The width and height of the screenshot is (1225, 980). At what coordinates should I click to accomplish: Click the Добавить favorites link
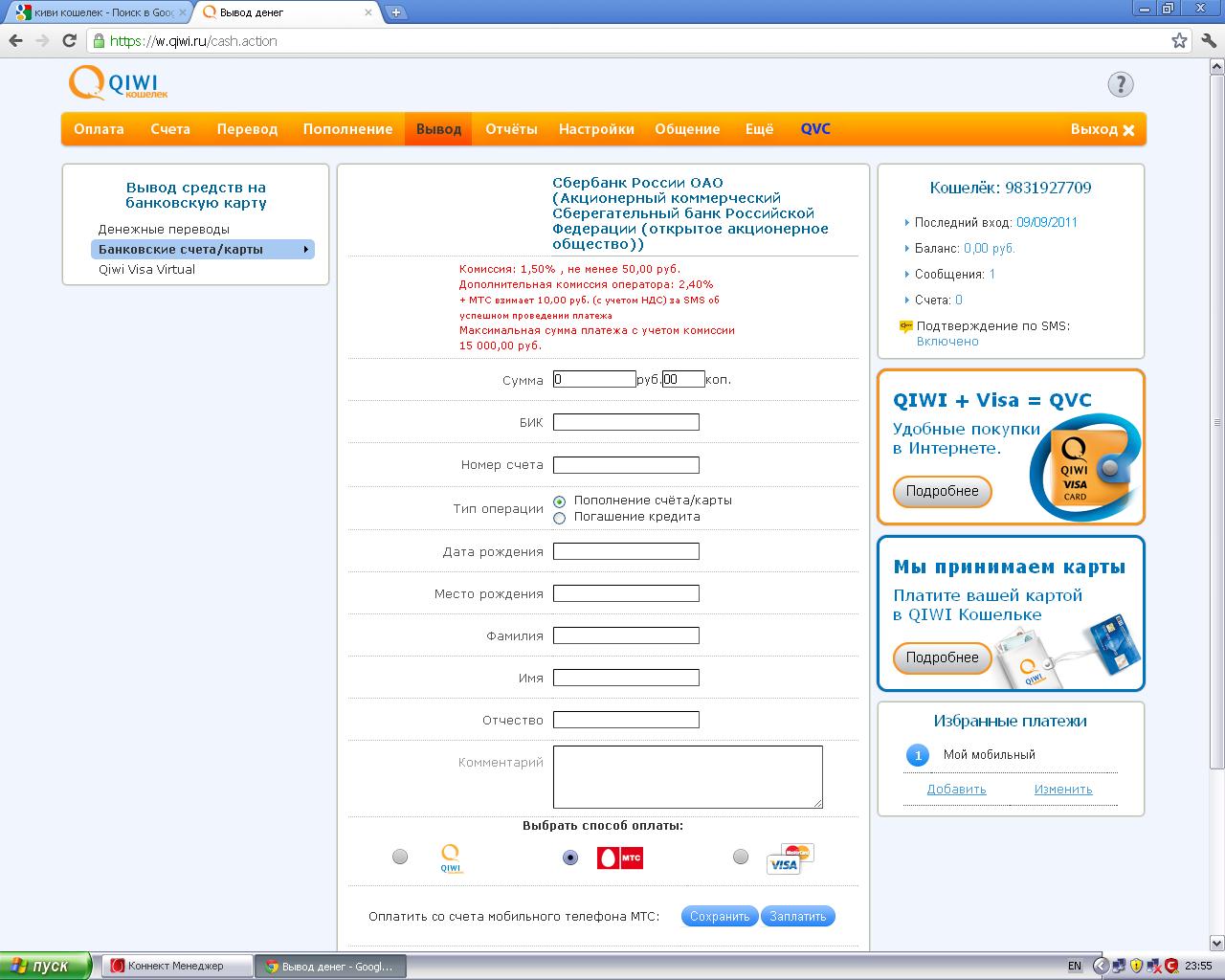tap(956, 790)
